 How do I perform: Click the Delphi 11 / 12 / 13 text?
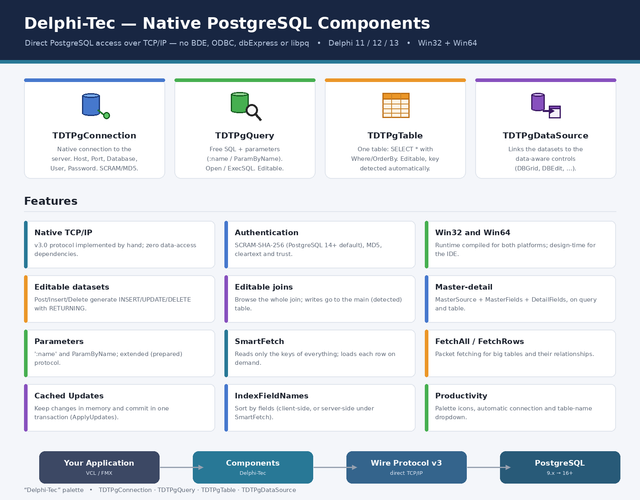363,43
